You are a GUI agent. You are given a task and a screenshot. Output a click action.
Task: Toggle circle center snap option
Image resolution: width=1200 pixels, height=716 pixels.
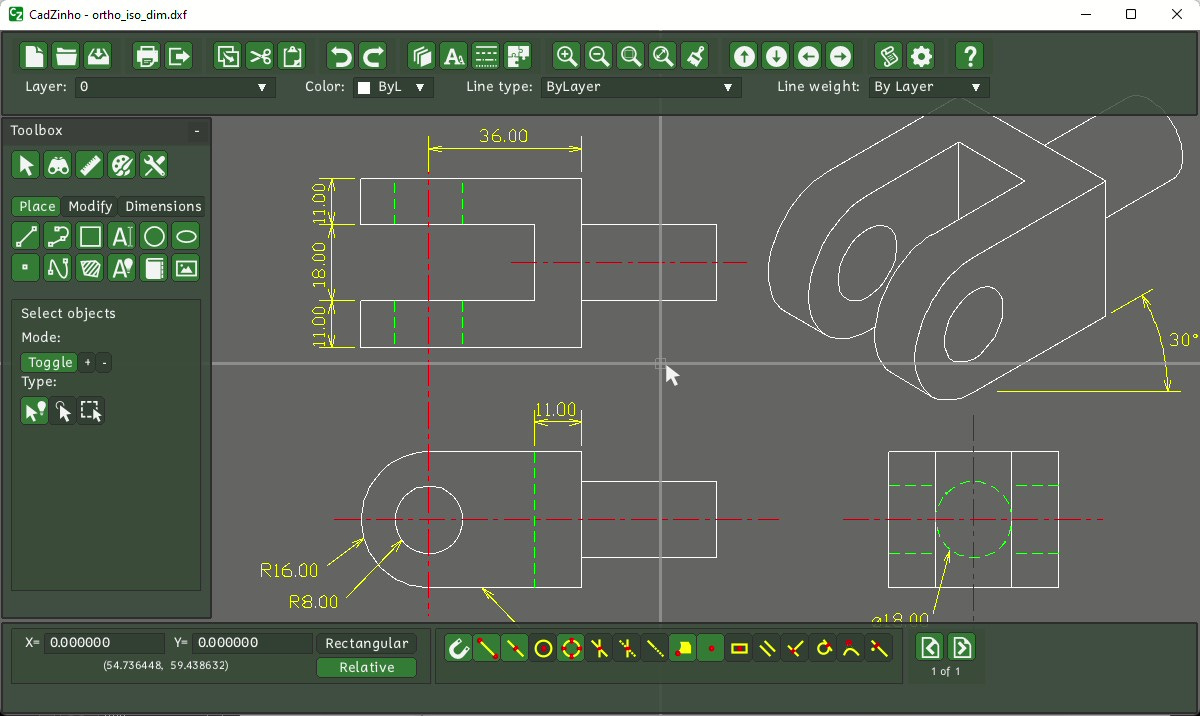pyautogui.click(x=543, y=648)
